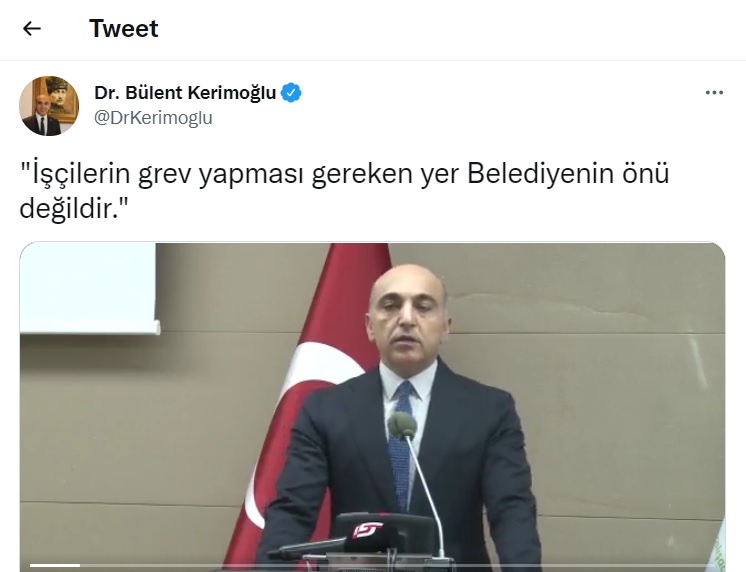Click the red logo on the press microphone
The height and width of the screenshot is (572, 746).
[367, 530]
